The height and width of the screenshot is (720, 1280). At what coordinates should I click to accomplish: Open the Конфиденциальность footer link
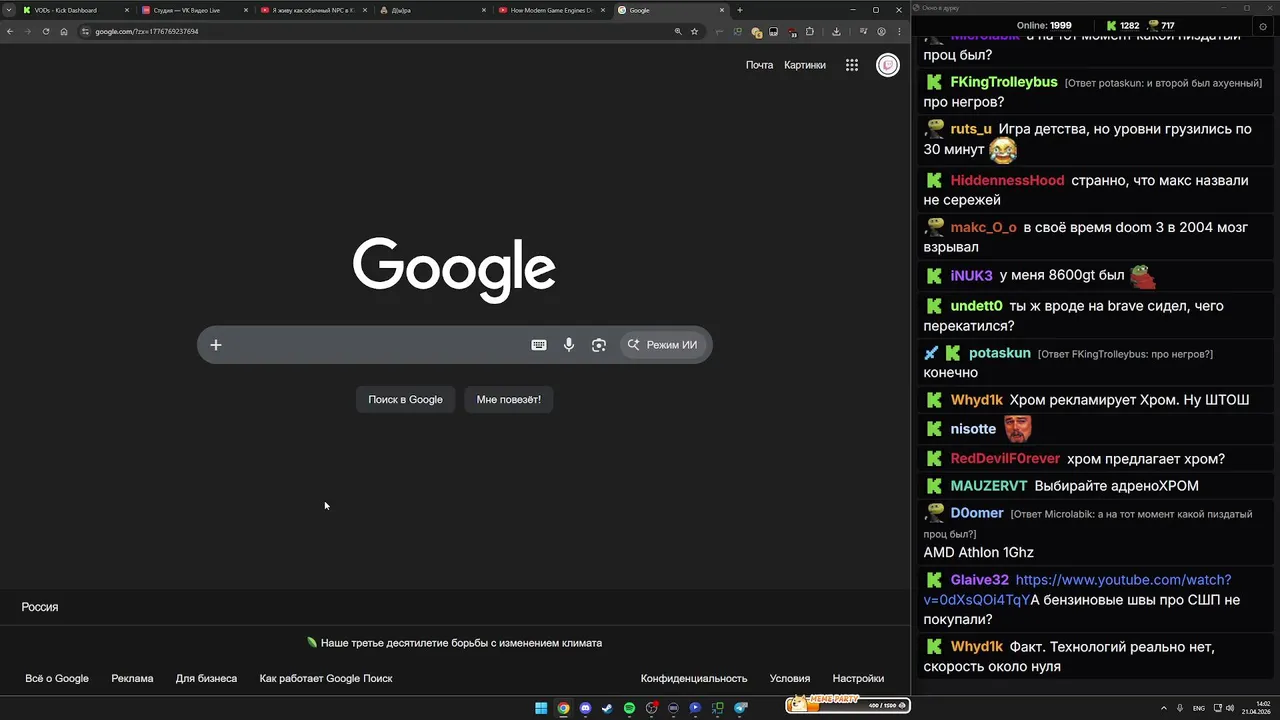694,678
